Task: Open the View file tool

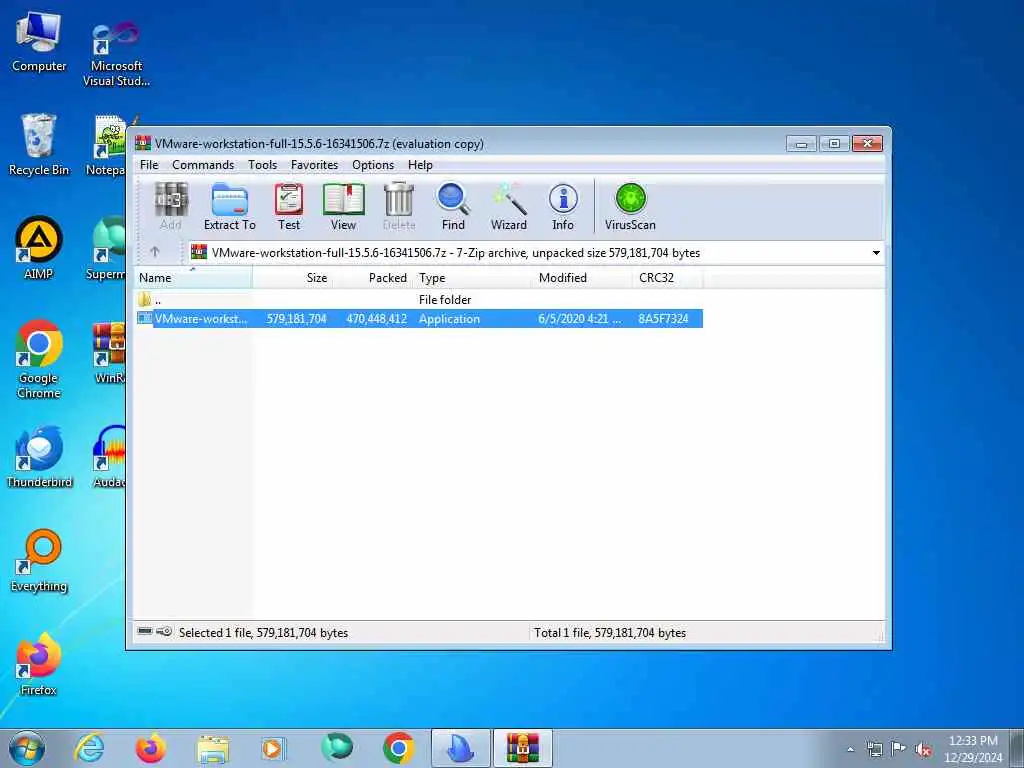Action: click(x=344, y=206)
